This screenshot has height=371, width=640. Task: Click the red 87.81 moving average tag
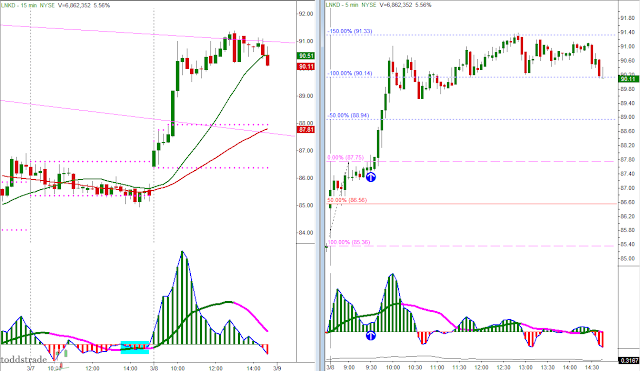pyautogui.click(x=306, y=130)
